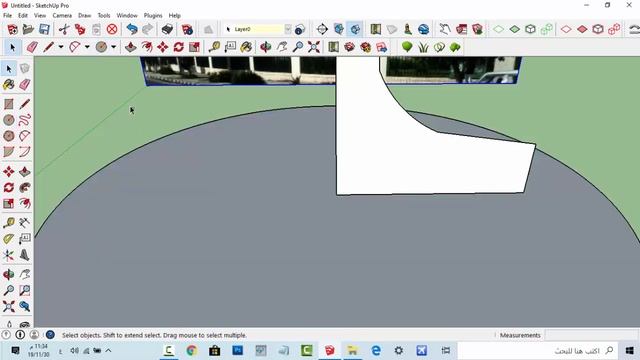This screenshot has width=640, height=360.
Task: Click the Cut scissors icon
Action: coord(64,29)
